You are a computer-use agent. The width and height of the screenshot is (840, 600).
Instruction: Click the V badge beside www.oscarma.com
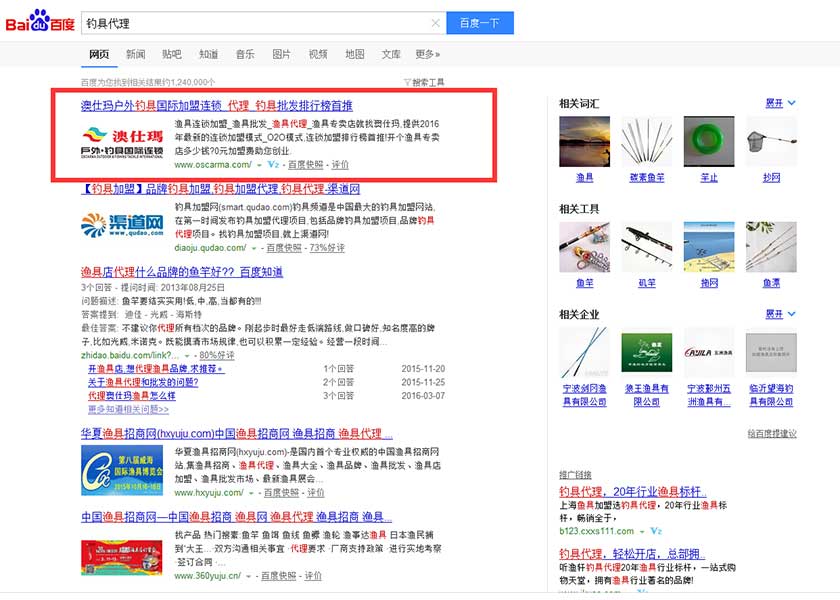click(x=273, y=164)
